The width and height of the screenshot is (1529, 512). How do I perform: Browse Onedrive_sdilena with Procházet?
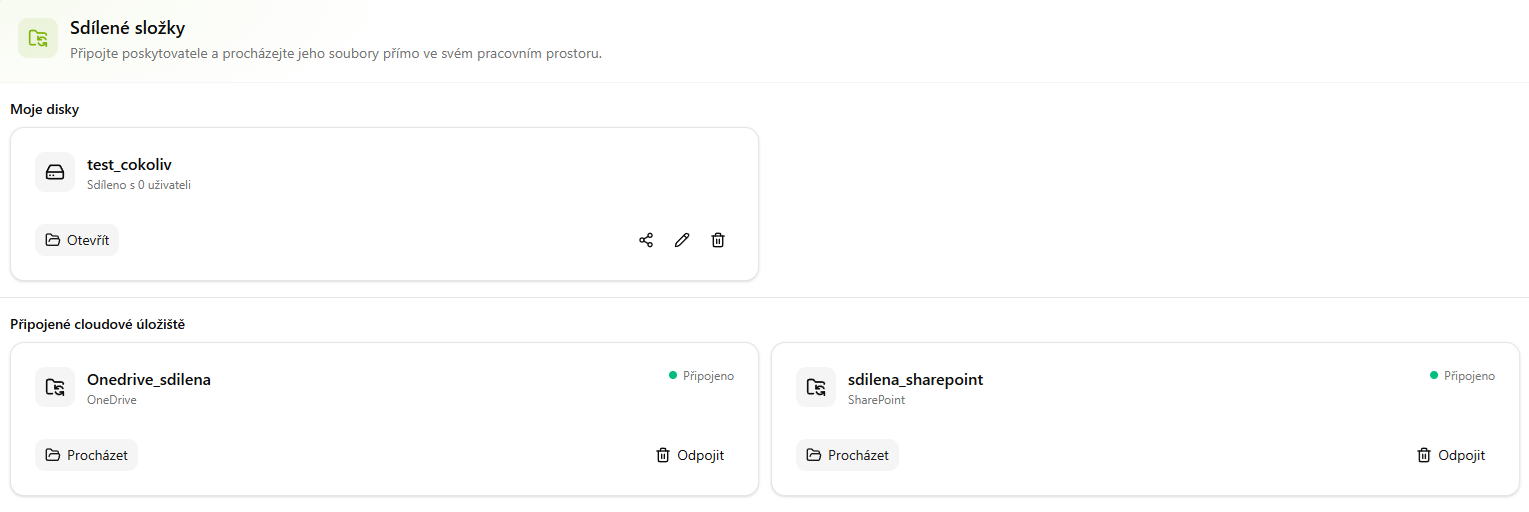(x=86, y=455)
